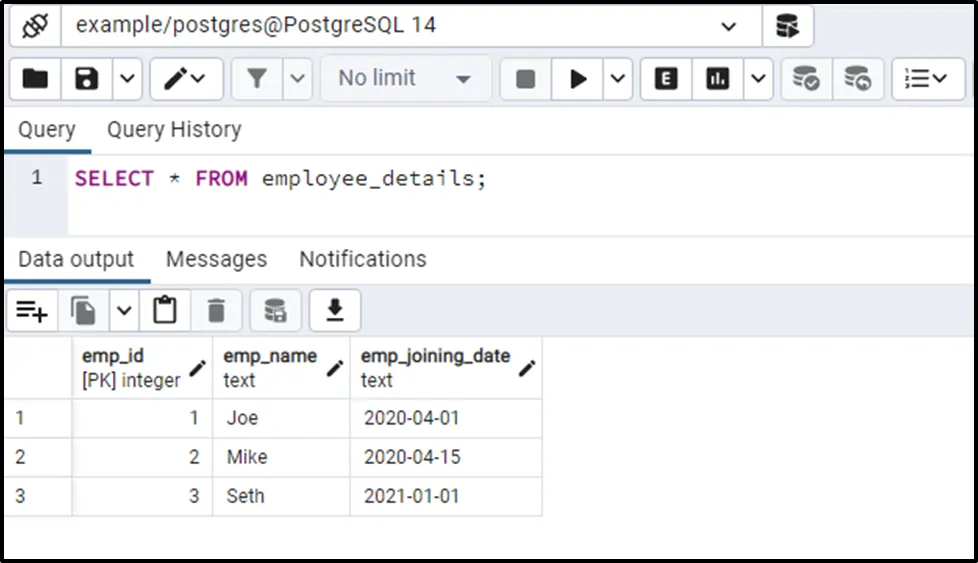This screenshot has width=978, height=563.
Task: Open the Notifications tab
Action: [x=363, y=260]
